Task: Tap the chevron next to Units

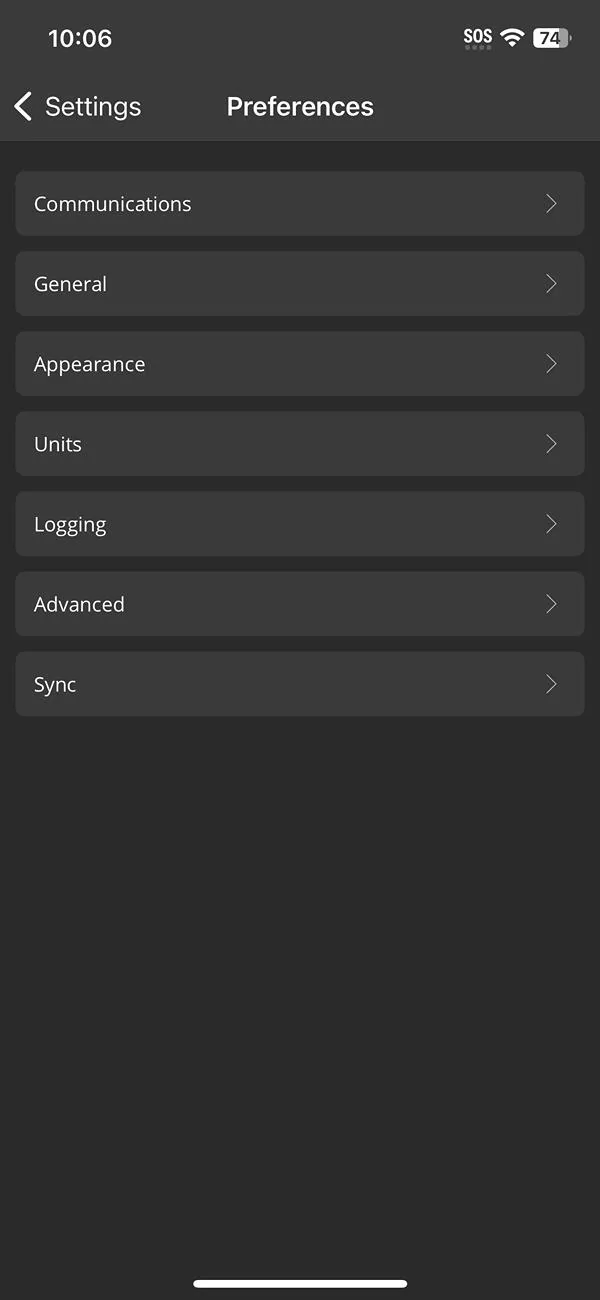Action: coord(551,444)
